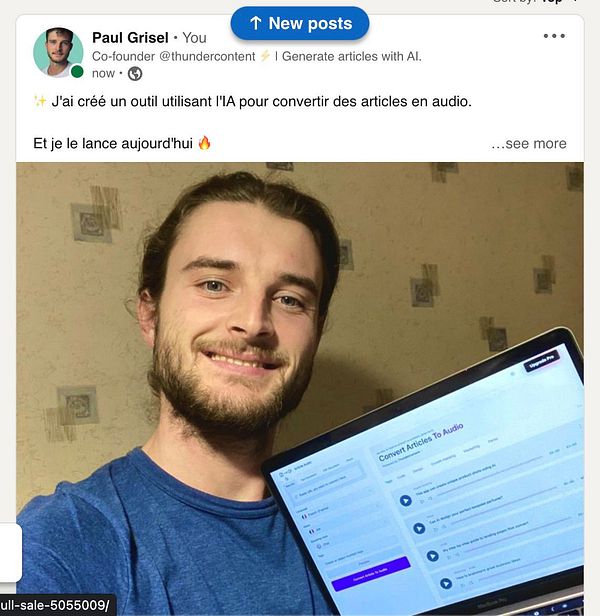The height and width of the screenshot is (616, 600).
Task: Click the Convert Articles To Audio heading
Action: (x=420, y=442)
